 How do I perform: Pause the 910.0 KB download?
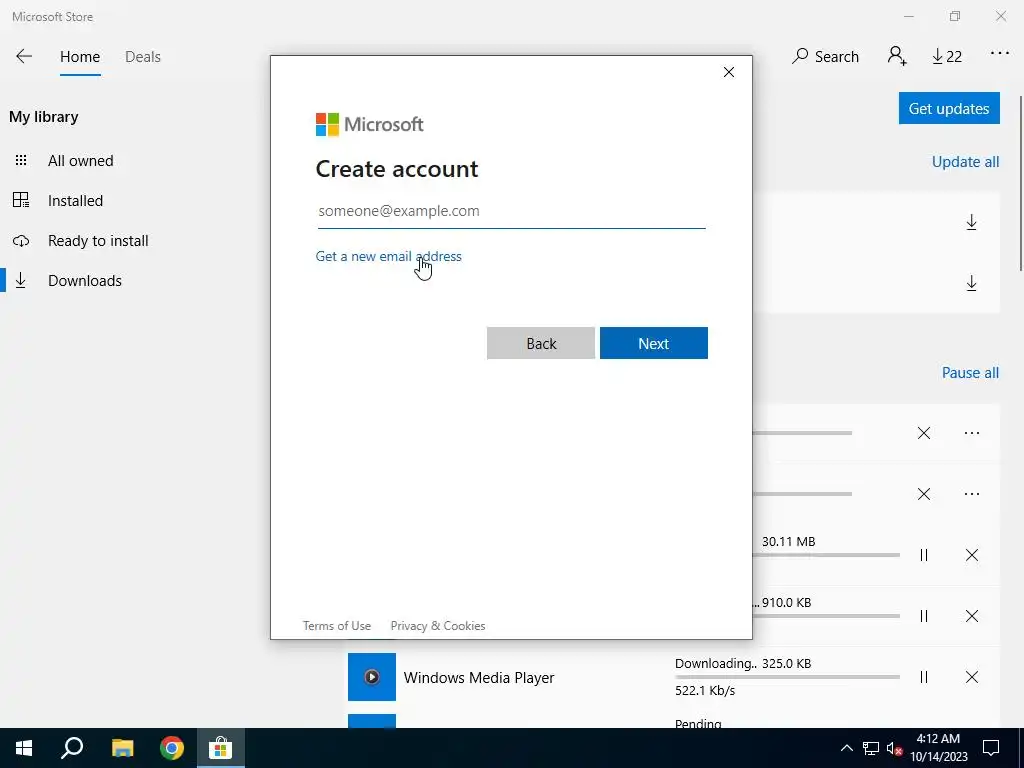pyautogui.click(x=923, y=616)
